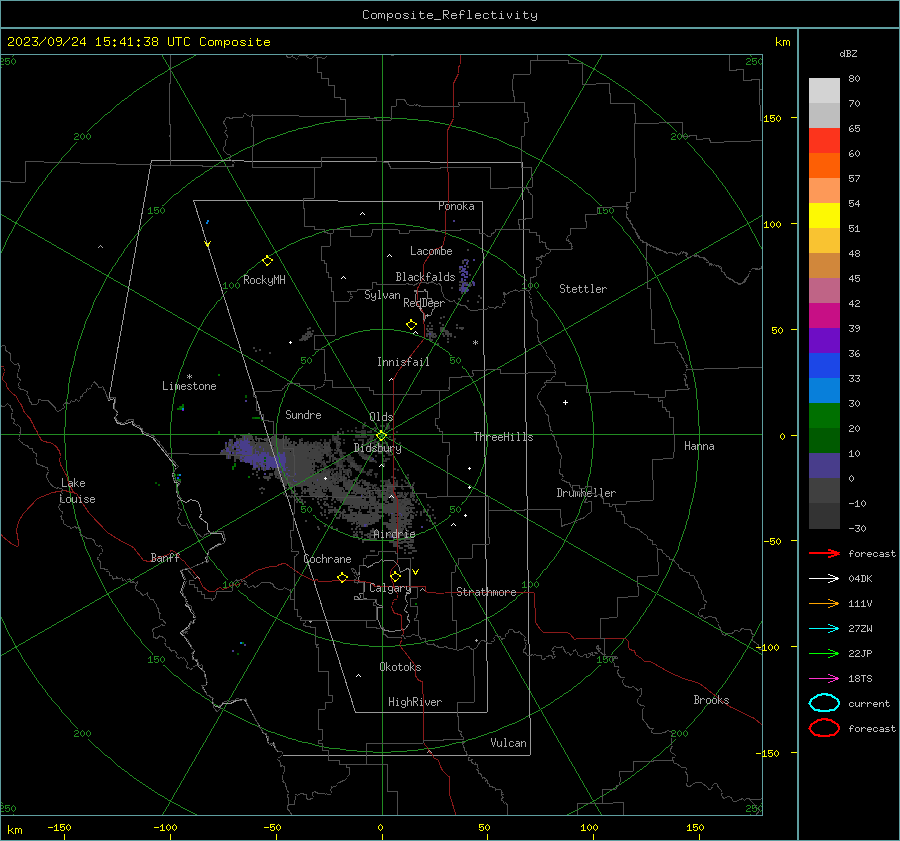This screenshot has width=900, height=841.
Task: Click the Okotoks town label
Action: [x=400, y=667]
